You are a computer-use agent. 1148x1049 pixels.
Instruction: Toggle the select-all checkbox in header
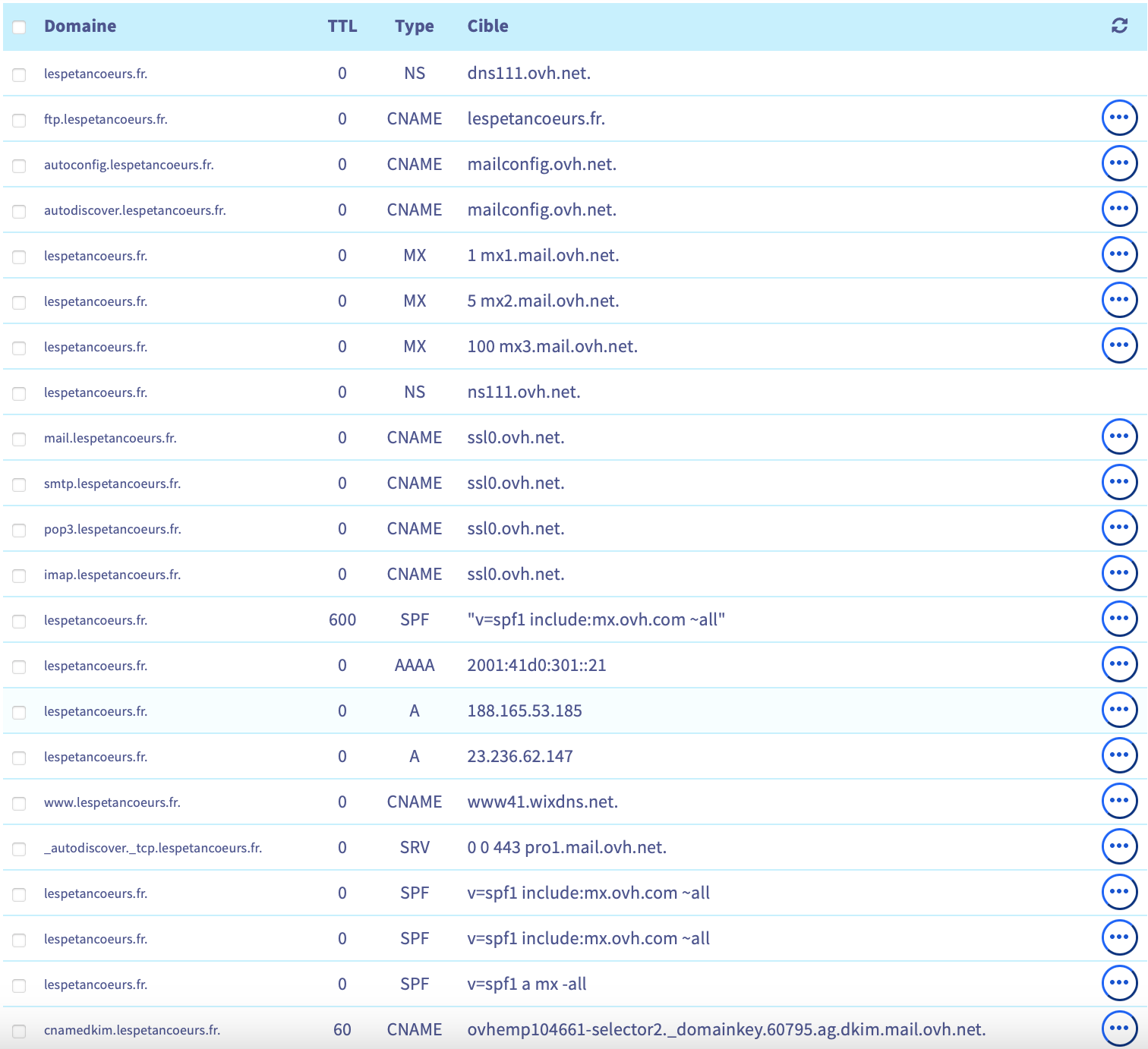point(19,27)
